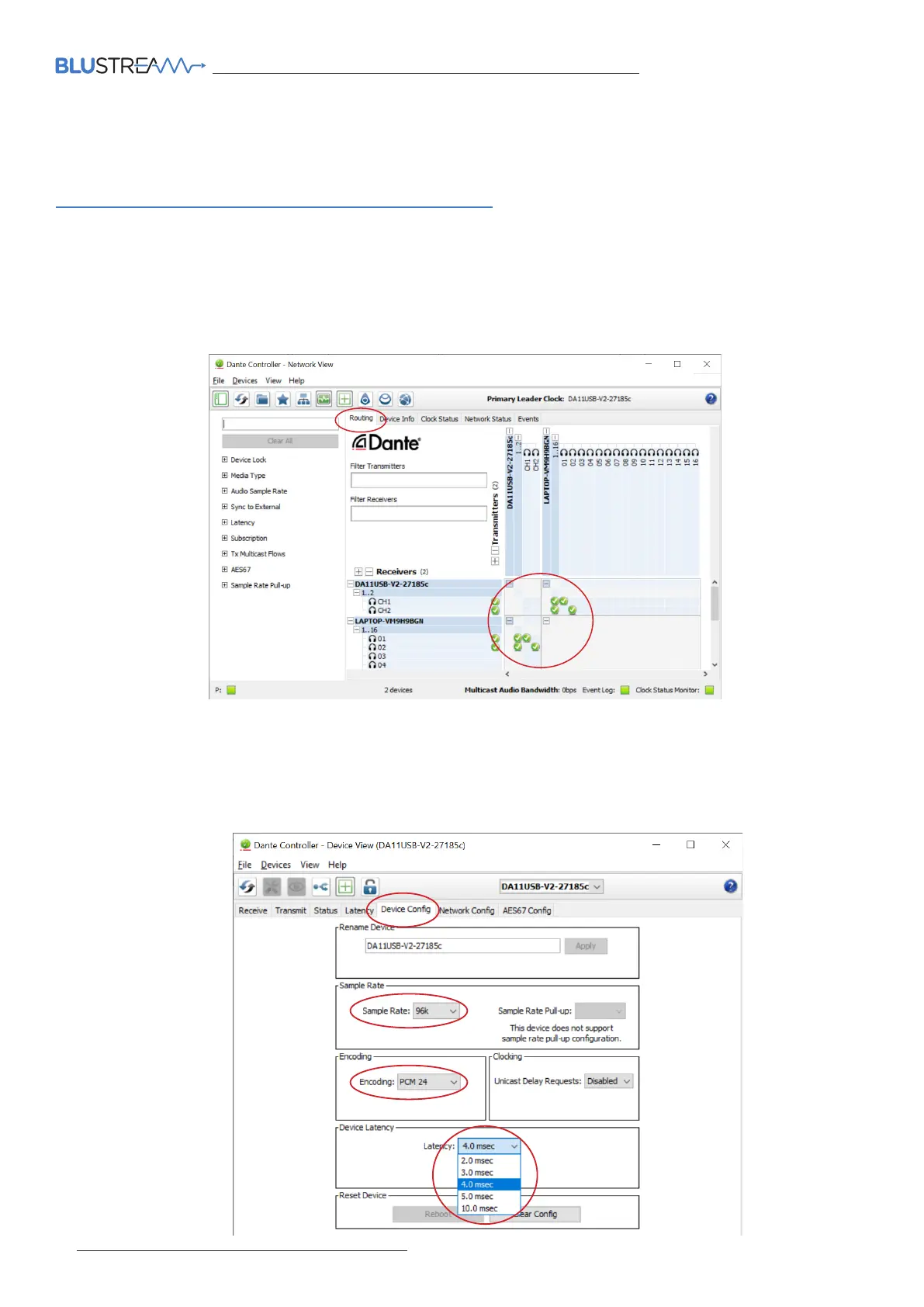Click the Clear Config button
924x1307 pixels.
[x=537, y=1214]
